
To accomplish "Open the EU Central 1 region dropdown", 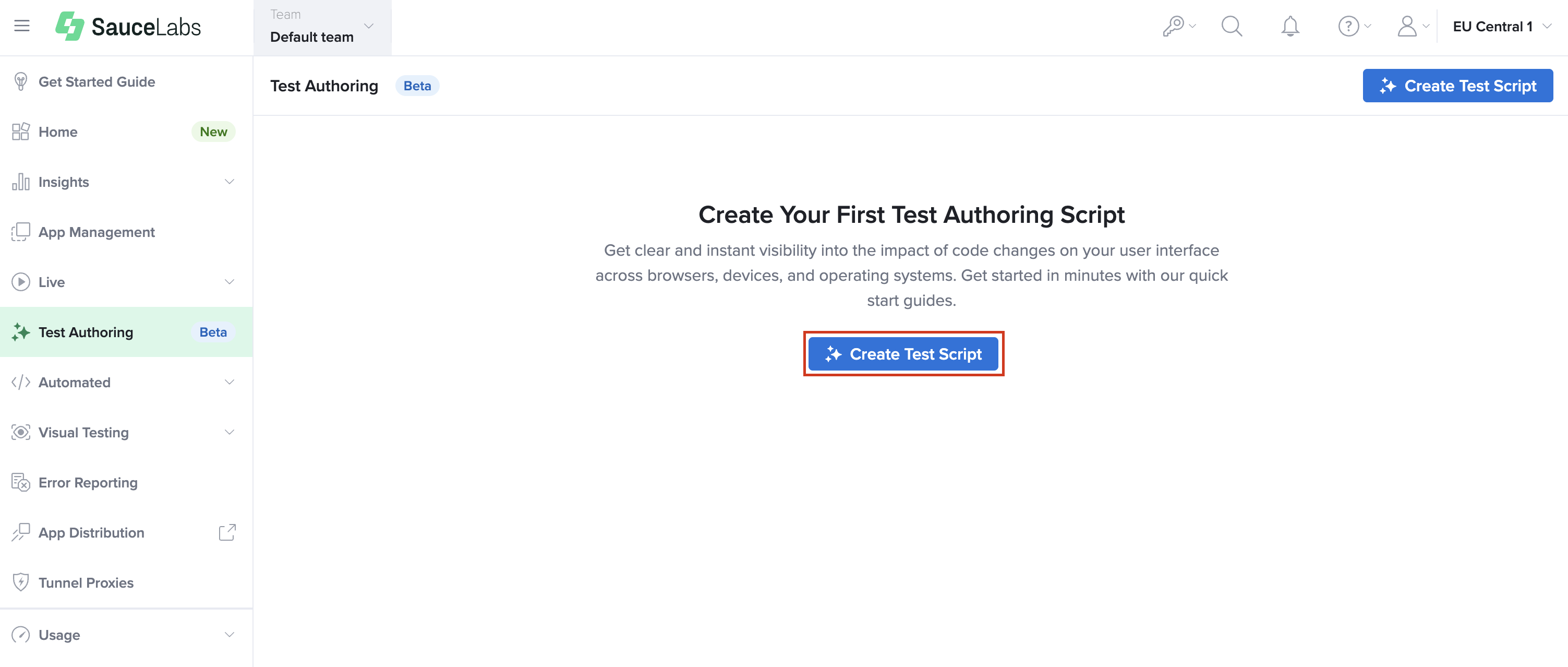I will [x=1501, y=26].
